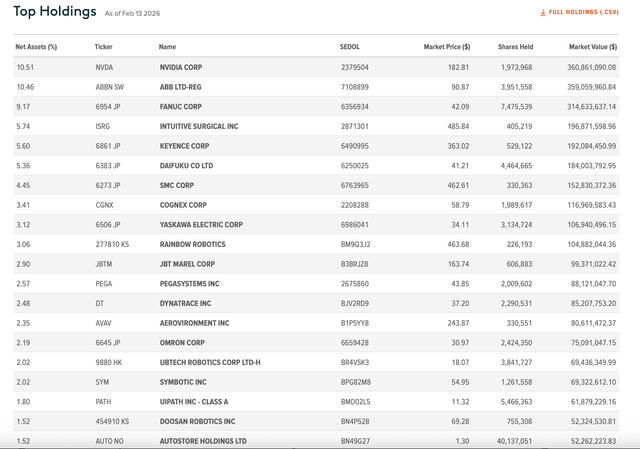Click UIPATH INC - CLASS A entry
Image resolution: width=640 pixels, height=449 pixels.
pos(194,402)
